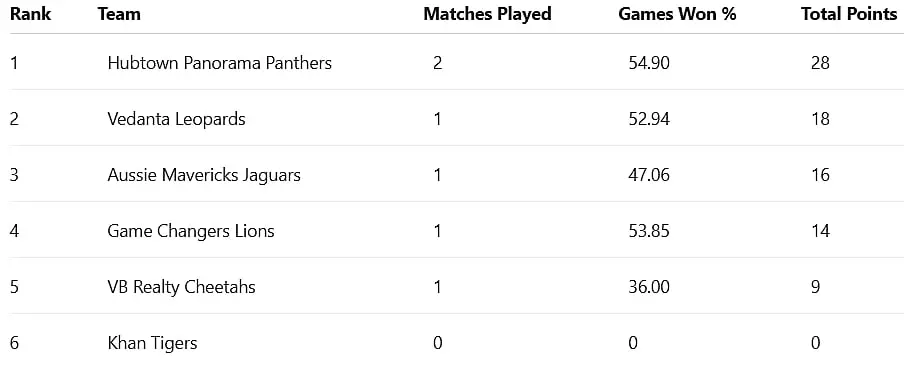Open Hubtown Panorama Panthers team name
Image resolution: width=904 pixels, height=367 pixels.
coord(220,63)
